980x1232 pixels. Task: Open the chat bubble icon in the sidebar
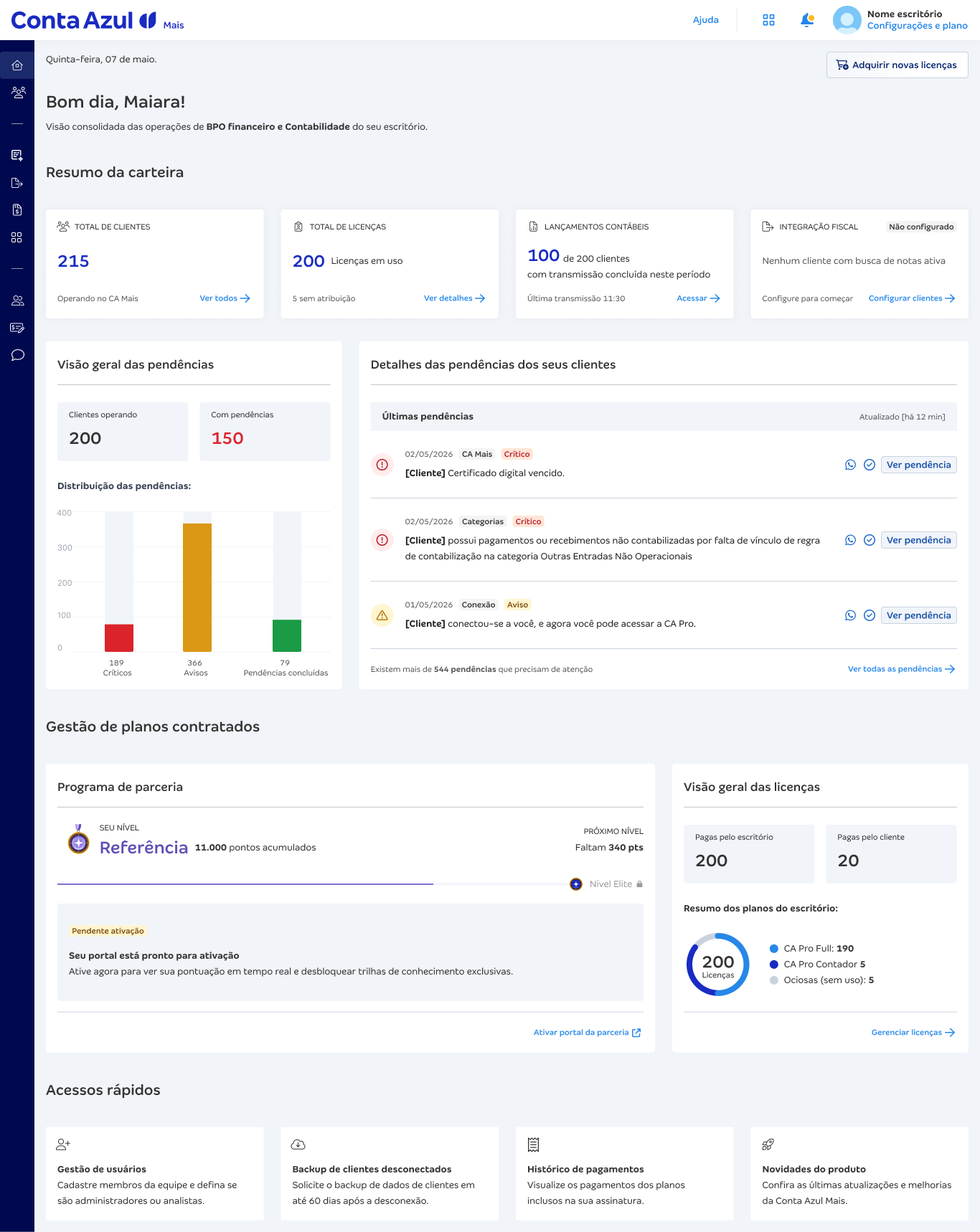click(x=18, y=355)
